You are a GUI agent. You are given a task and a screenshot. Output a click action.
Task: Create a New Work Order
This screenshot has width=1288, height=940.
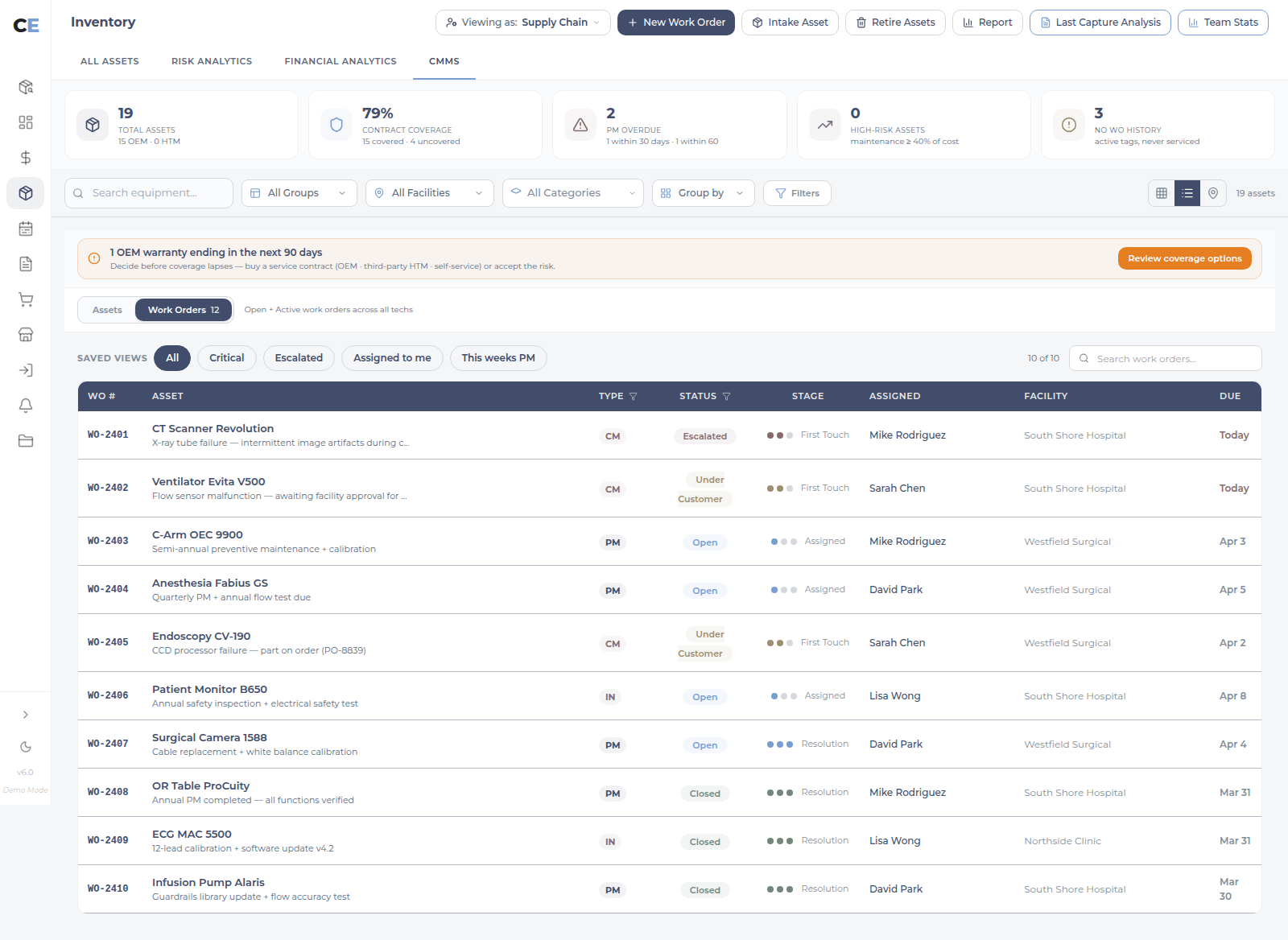676,23
